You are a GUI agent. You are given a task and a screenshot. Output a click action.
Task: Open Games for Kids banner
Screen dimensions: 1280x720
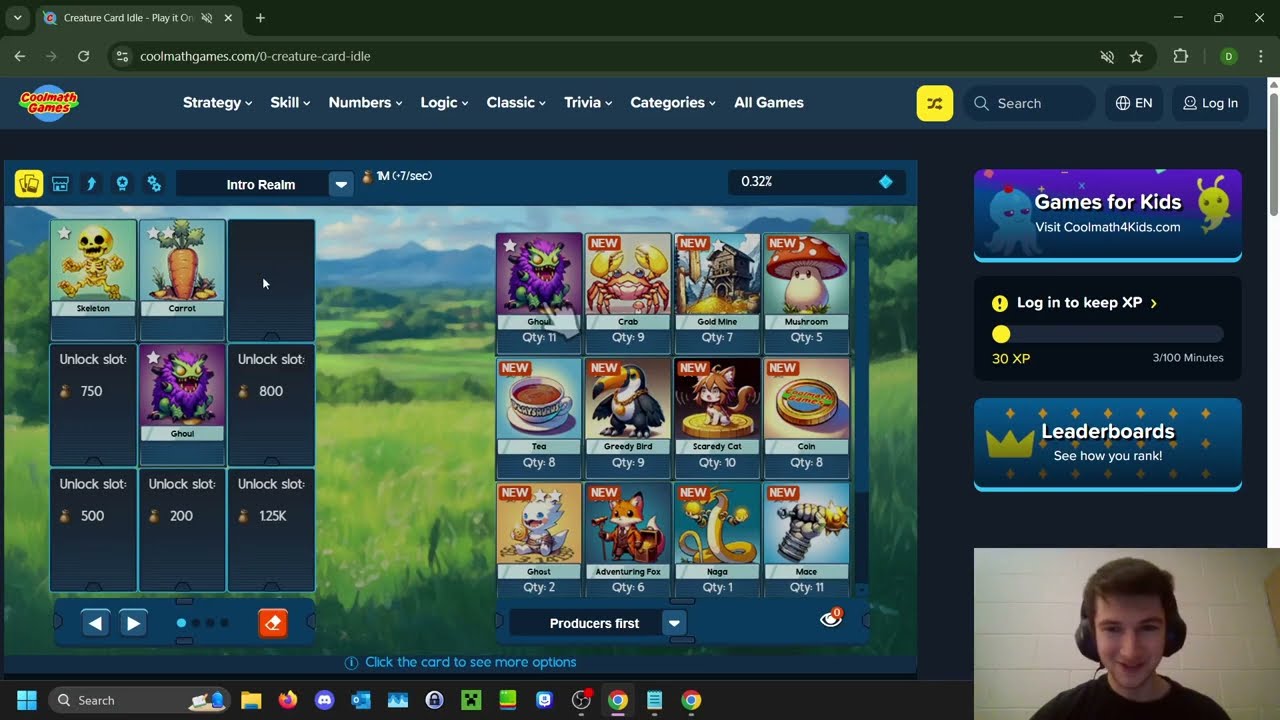pyautogui.click(x=1108, y=215)
